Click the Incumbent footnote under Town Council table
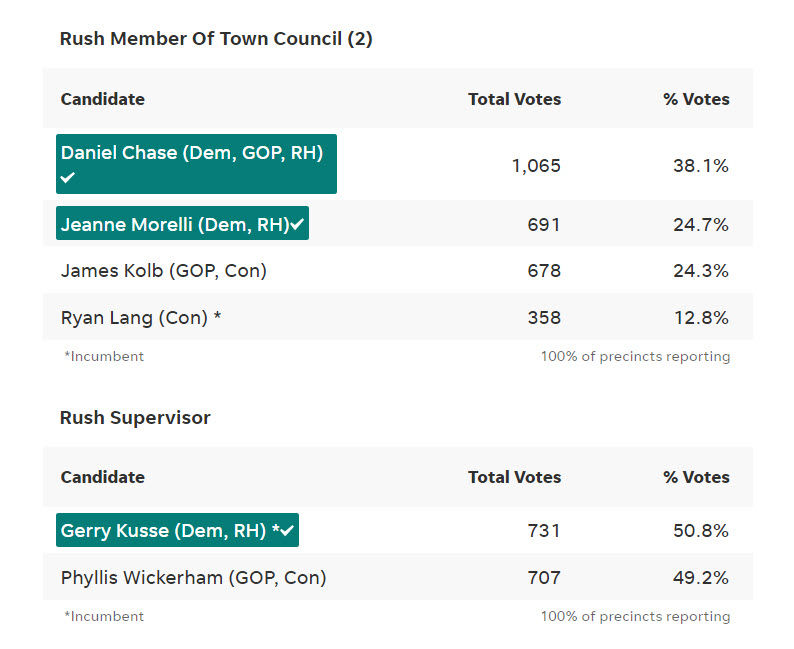 (104, 356)
